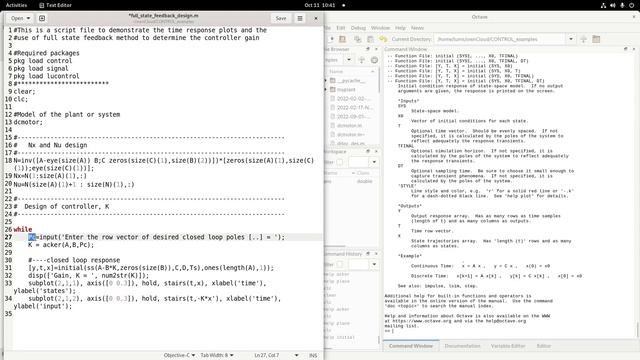Undock the File Browser panel
The image size is (640, 360).
click(368, 49)
